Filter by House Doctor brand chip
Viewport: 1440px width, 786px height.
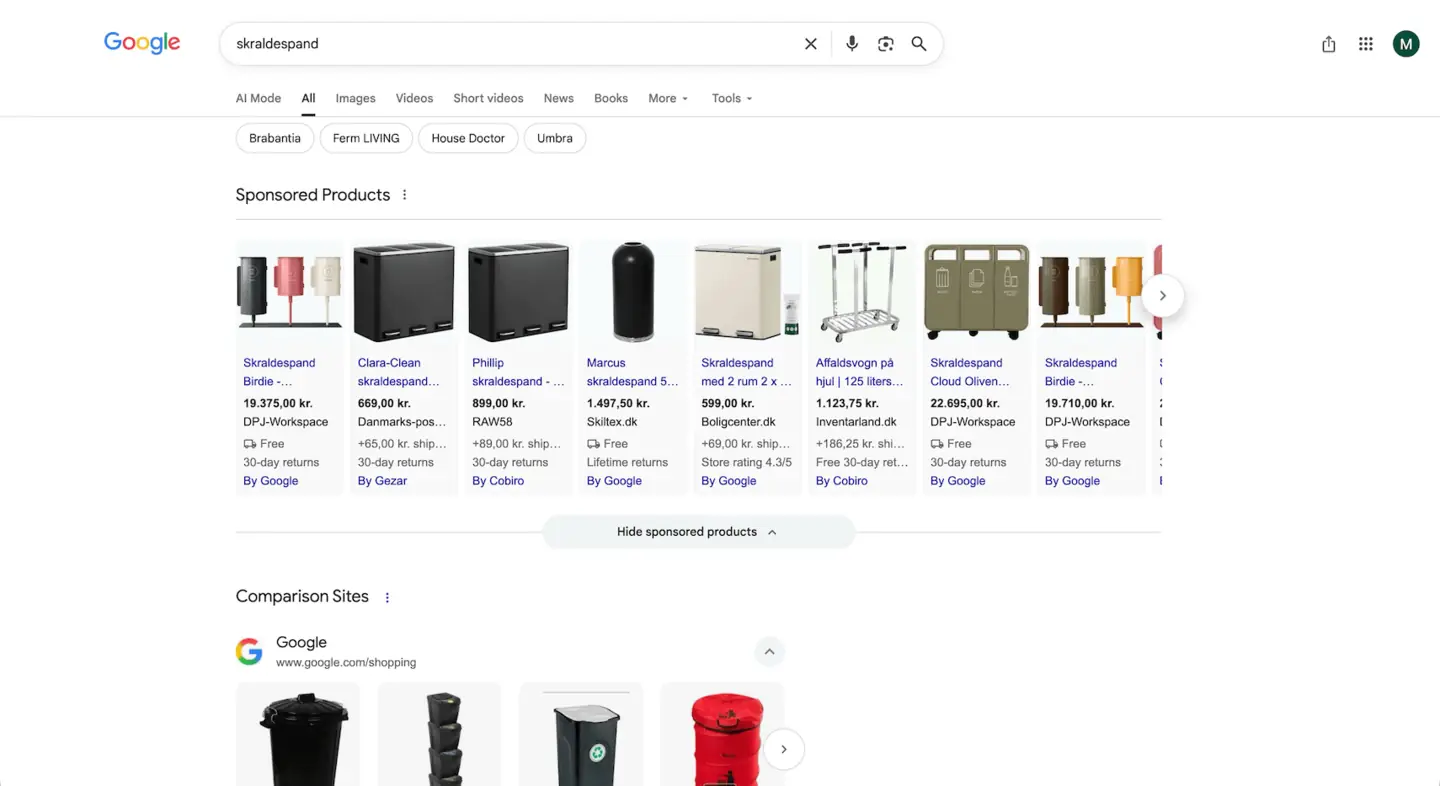468,138
